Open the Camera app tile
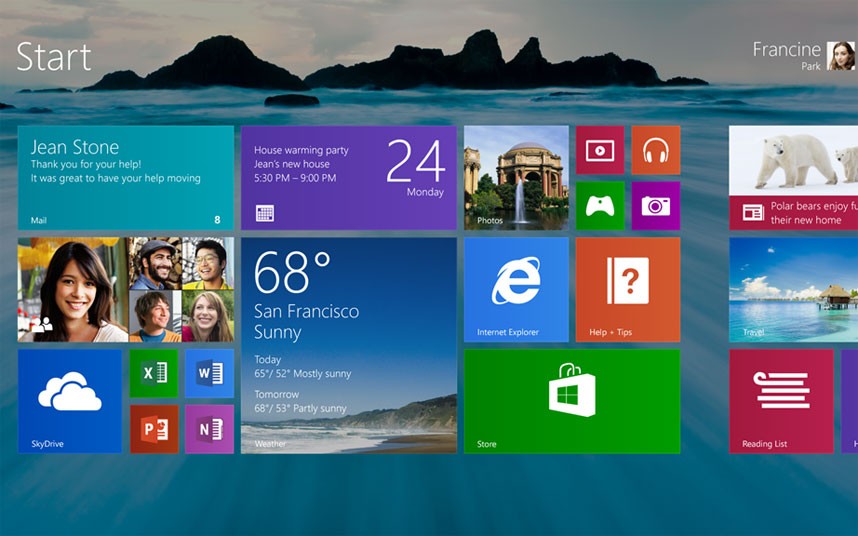This screenshot has width=858, height=536. (655, 206)
